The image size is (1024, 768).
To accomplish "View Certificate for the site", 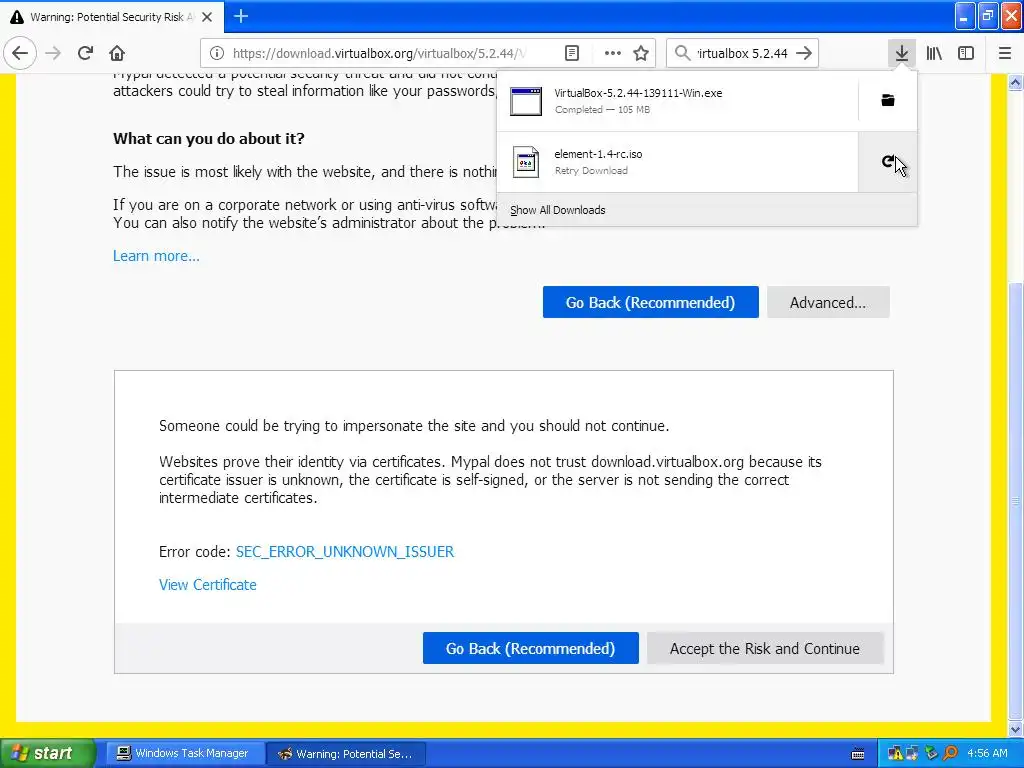I will [x=208, y=584].
